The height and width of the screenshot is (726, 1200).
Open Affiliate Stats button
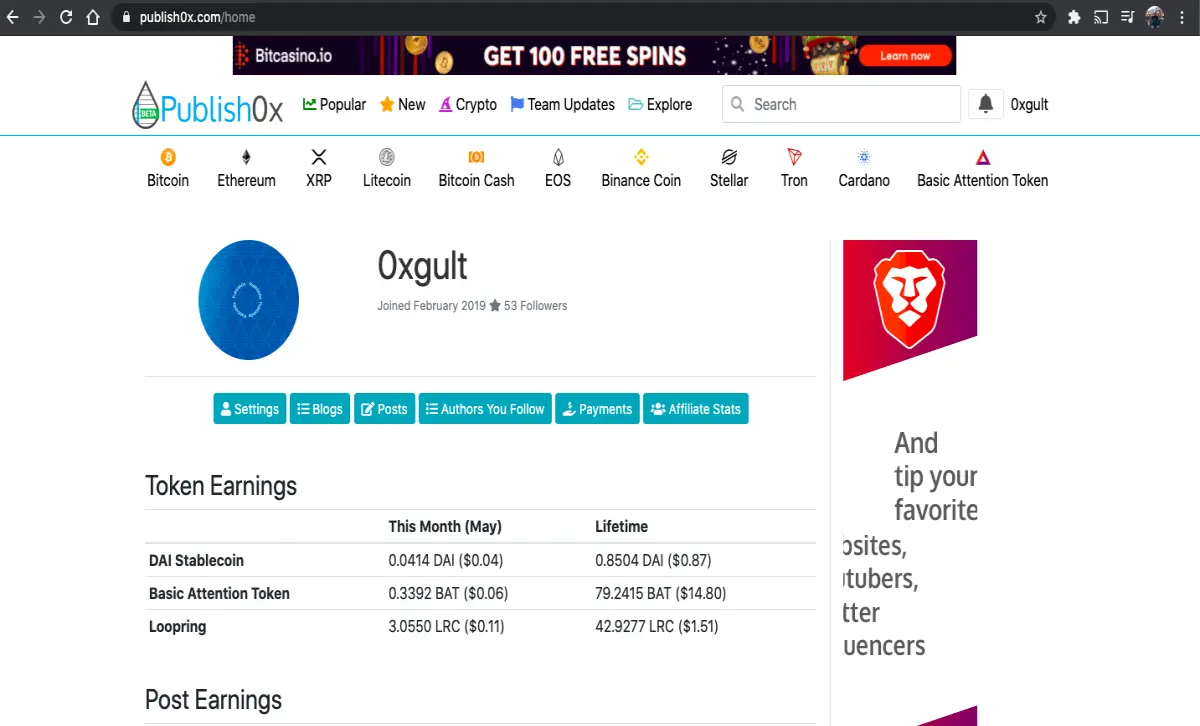tap(696, 409)
